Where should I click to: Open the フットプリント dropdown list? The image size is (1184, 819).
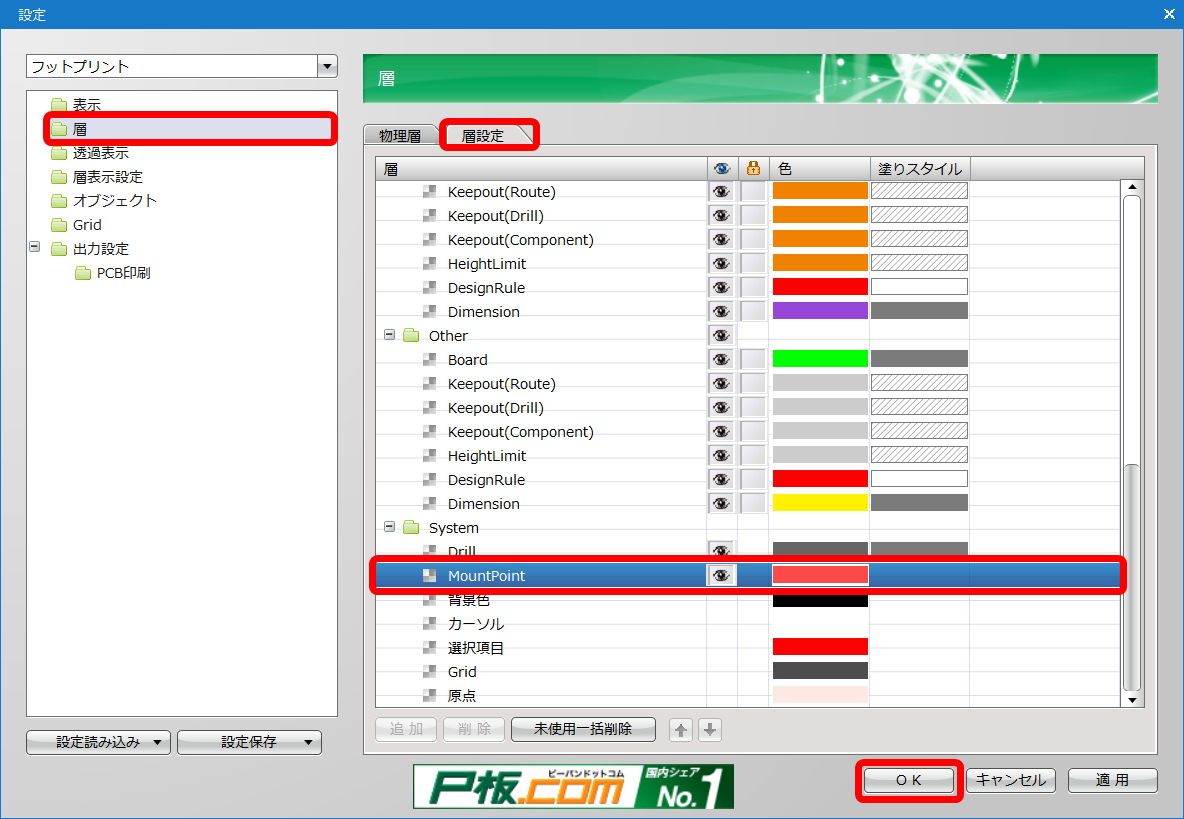pyautogui.click(x=327, y=67)
